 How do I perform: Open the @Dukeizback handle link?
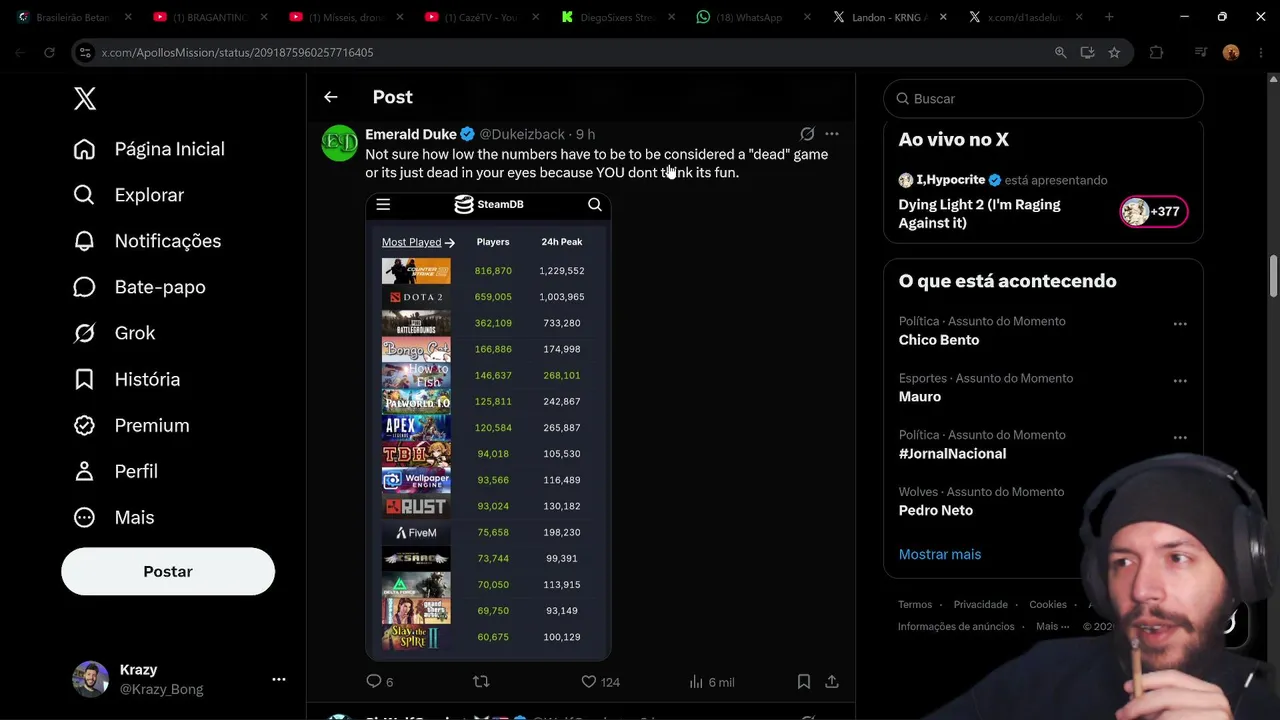[x=522, y=134]
